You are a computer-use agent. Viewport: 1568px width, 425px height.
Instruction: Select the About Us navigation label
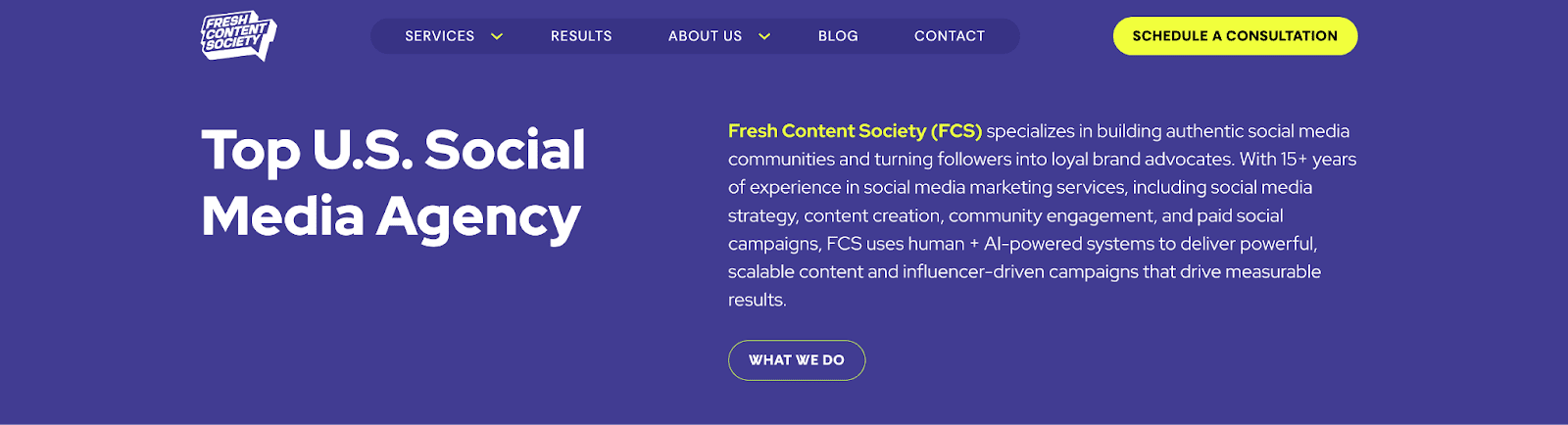(705, 36)
